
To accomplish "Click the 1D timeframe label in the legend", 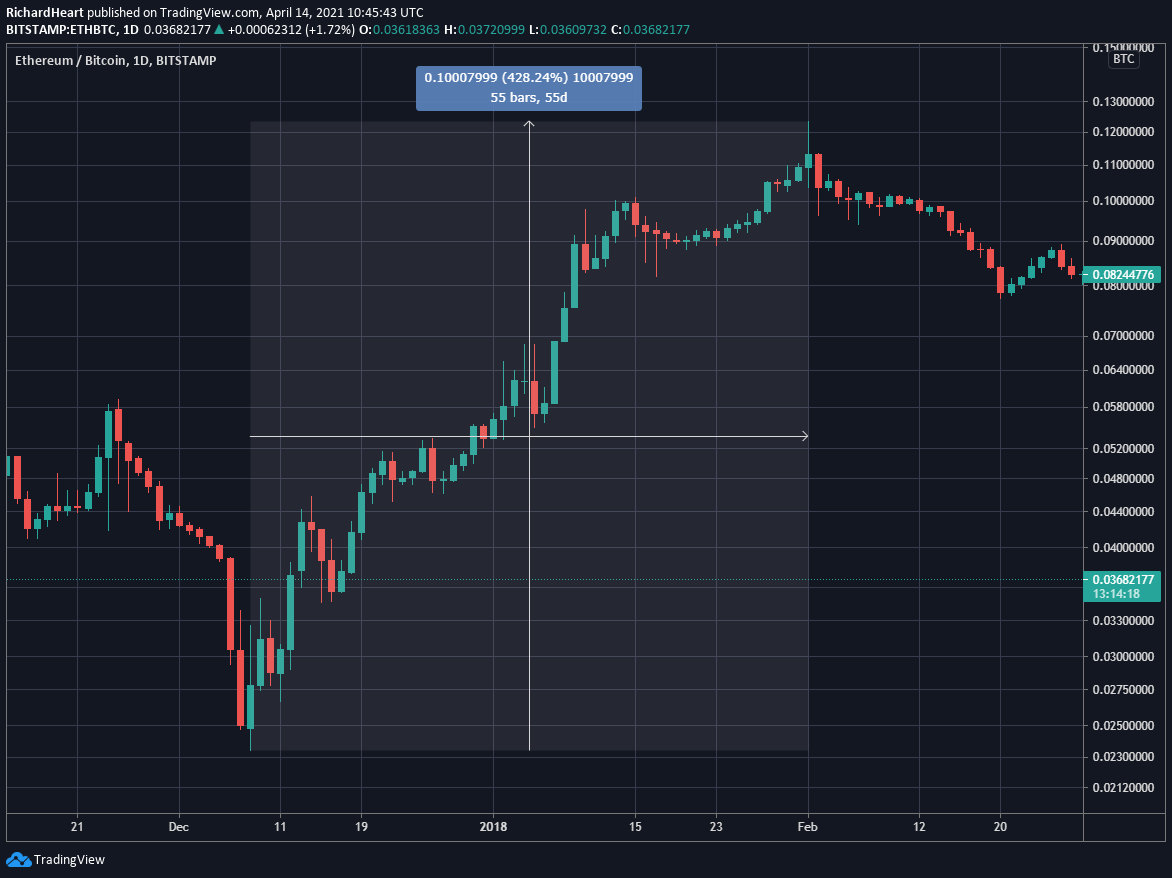I will click(x=139, y=60).
